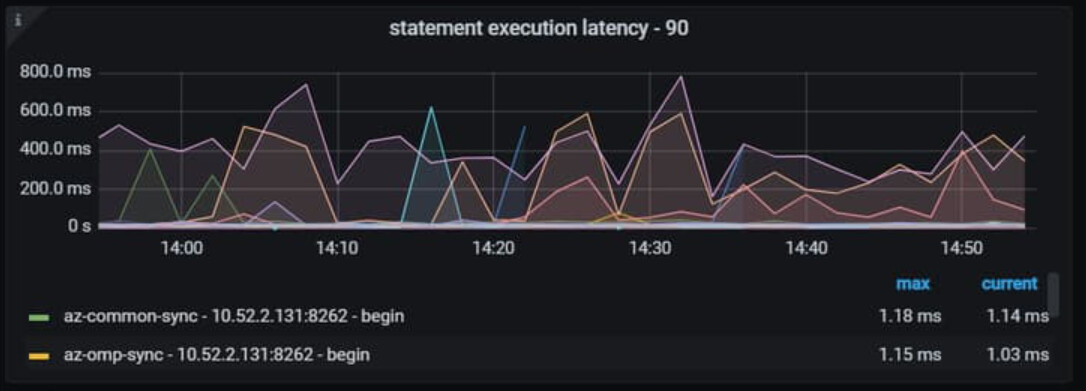Open the statement execution latency panel title

pos(539,28)
